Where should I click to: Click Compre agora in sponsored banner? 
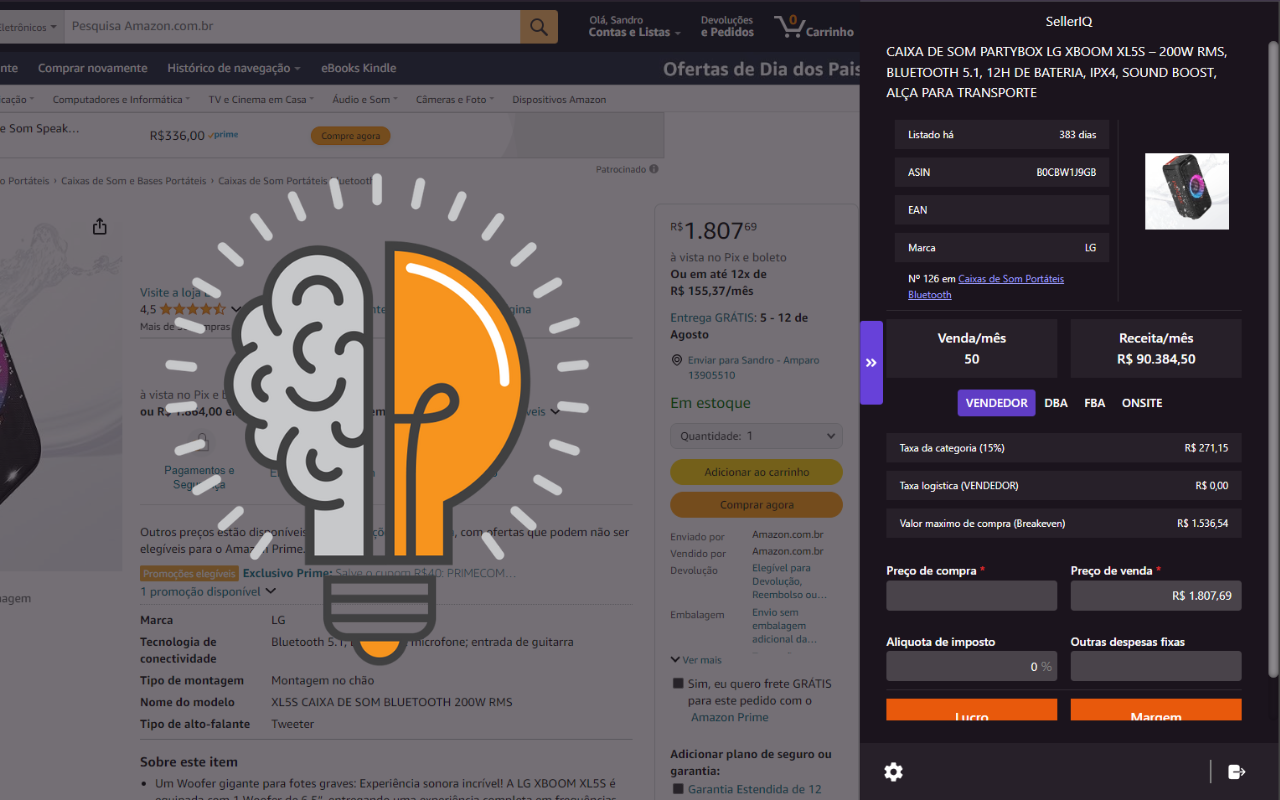click(x=351, y=136)
